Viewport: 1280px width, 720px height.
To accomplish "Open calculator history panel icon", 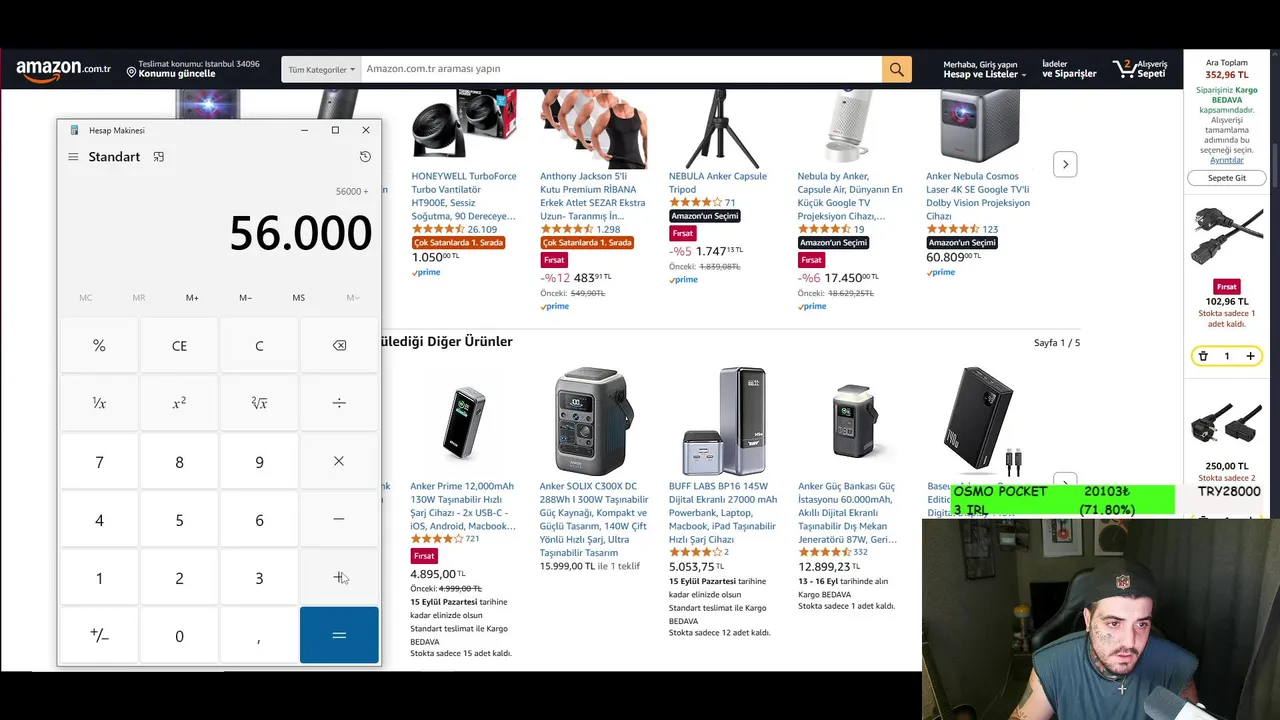I will [365, 157].
